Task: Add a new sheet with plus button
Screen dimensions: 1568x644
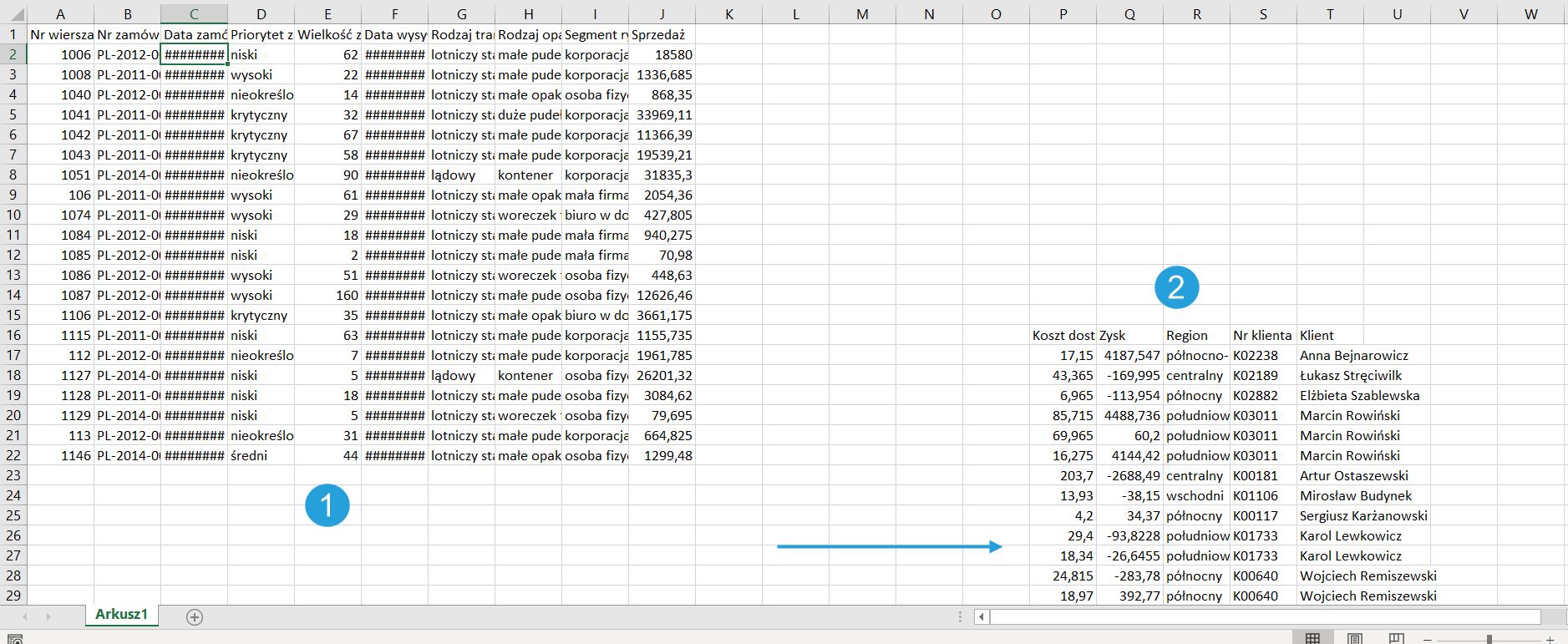Action: click(195, 617)
